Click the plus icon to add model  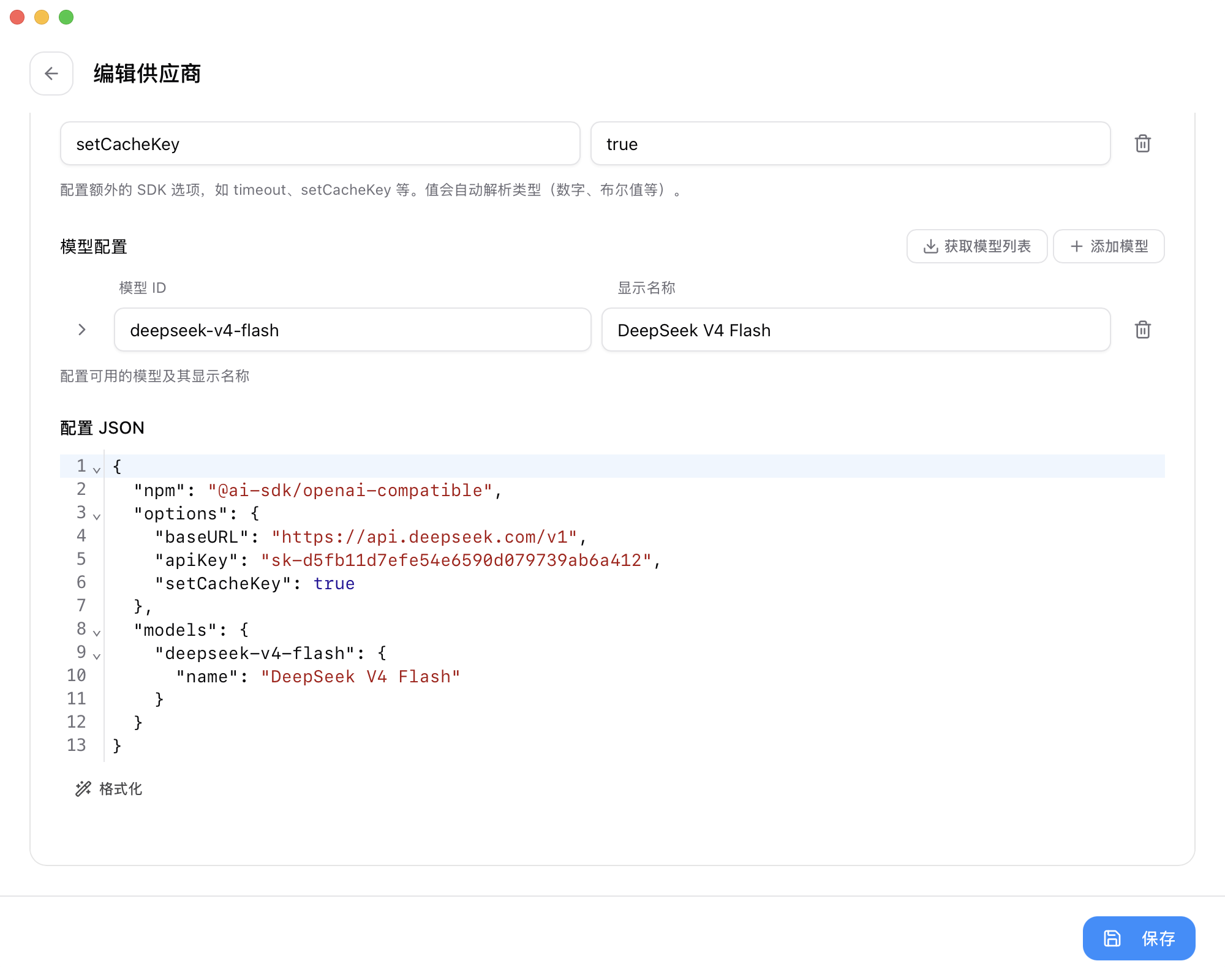point(1076,246)
